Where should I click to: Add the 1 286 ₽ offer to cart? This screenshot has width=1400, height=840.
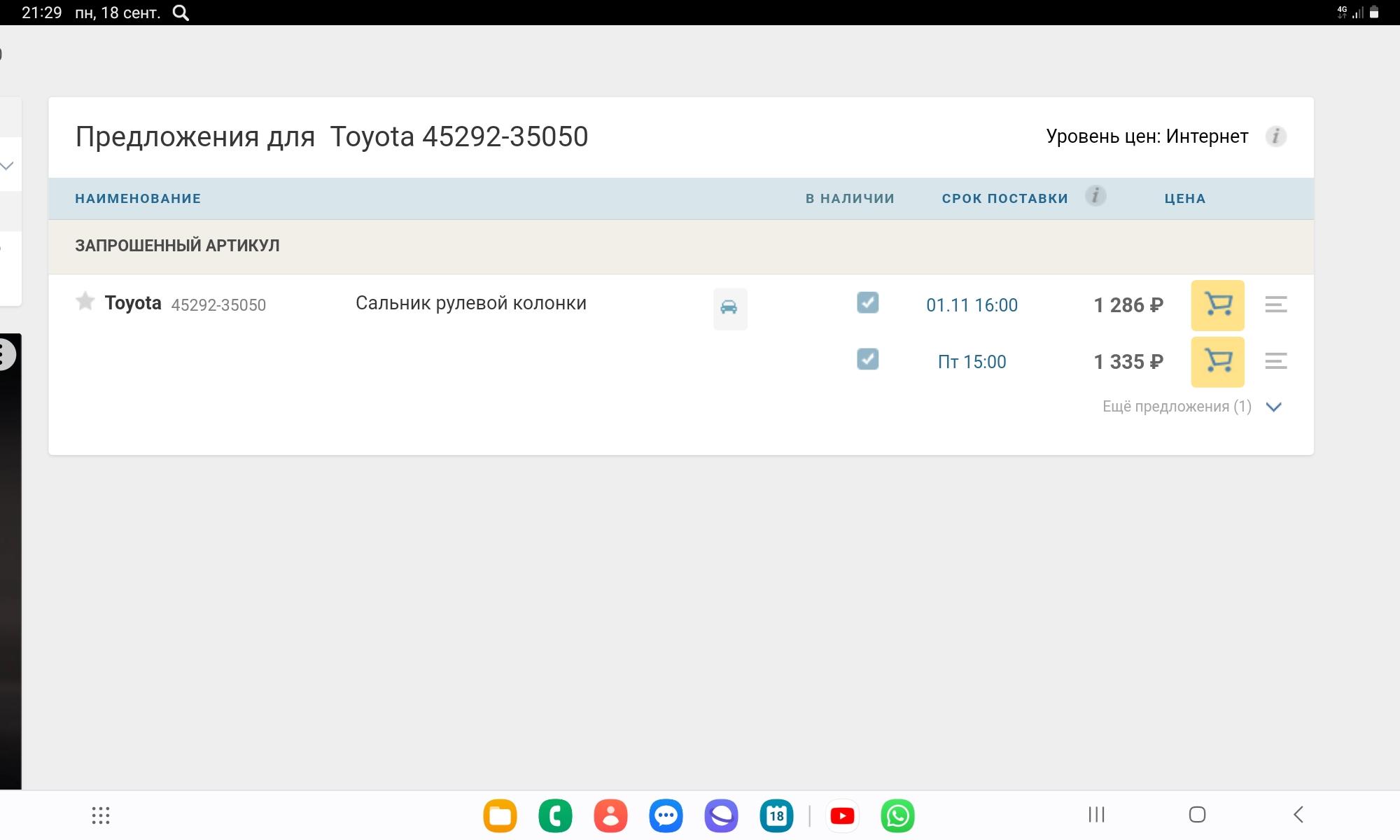tap(1217, 305)
